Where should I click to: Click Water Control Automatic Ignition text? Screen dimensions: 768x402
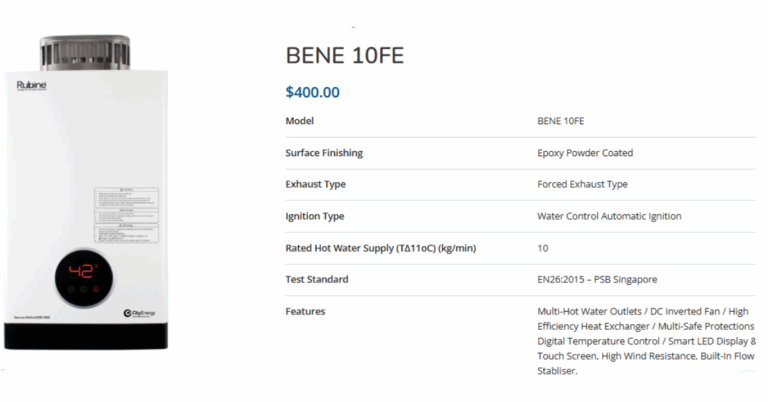click(609, 216)
